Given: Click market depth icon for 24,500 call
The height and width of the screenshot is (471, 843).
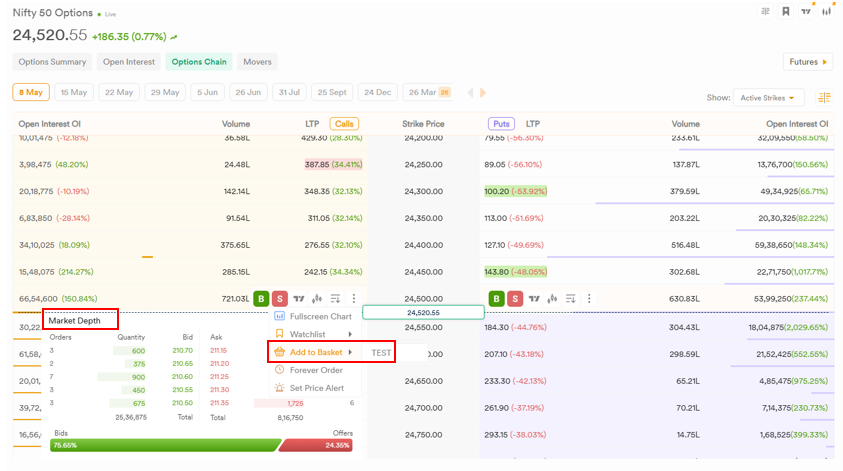Looking at the screenshot, I should [x=335, y=298].
